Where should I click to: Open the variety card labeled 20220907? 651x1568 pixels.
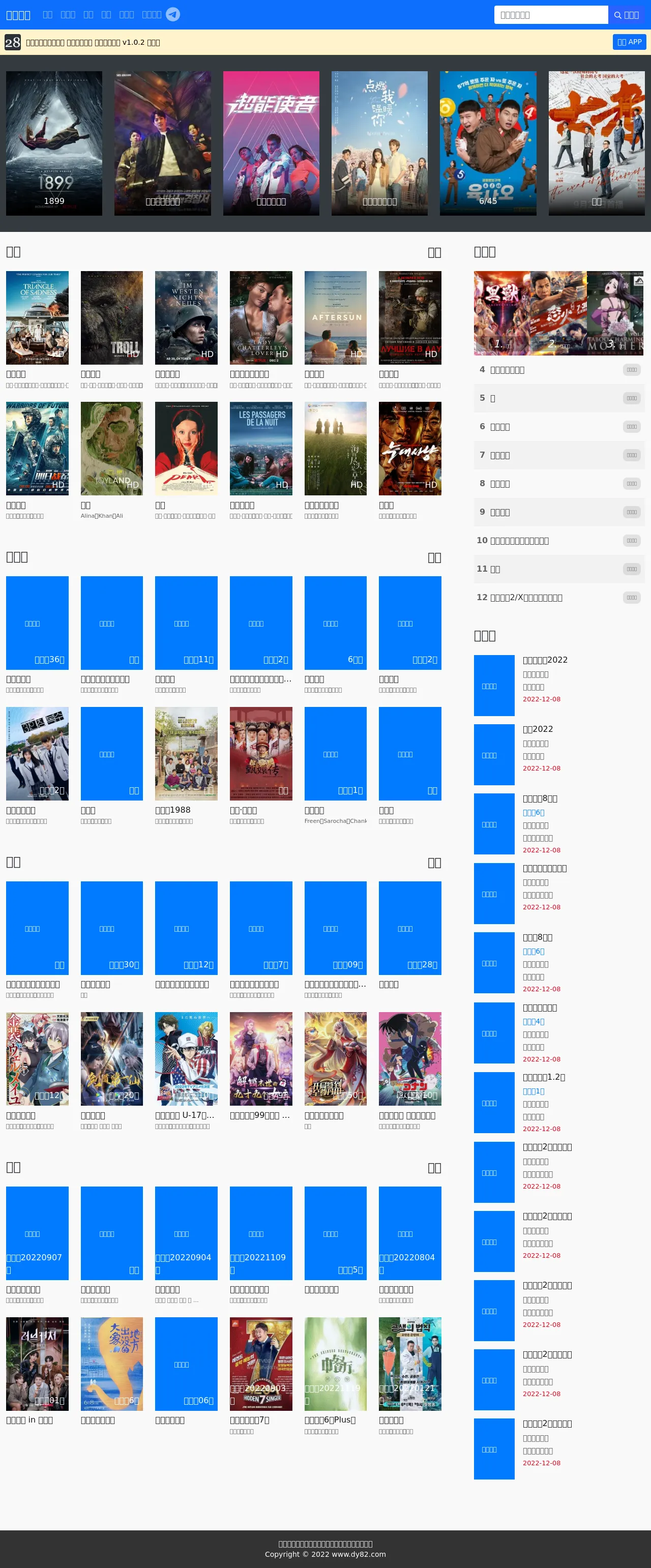tap(37, 1233)
